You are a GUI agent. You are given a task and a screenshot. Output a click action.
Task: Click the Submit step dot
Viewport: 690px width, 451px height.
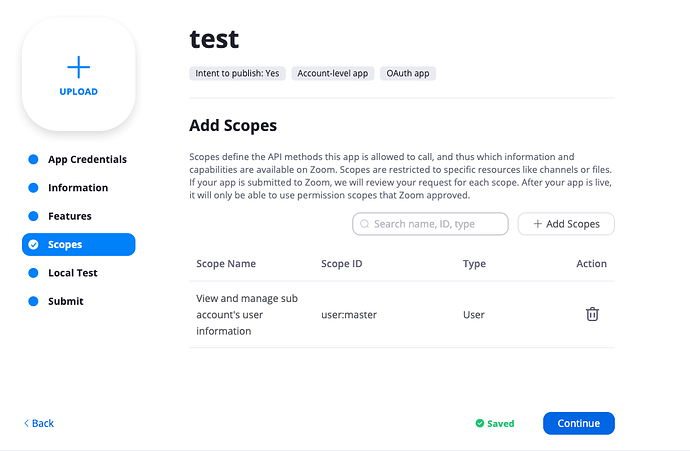(x=33, y=301)
